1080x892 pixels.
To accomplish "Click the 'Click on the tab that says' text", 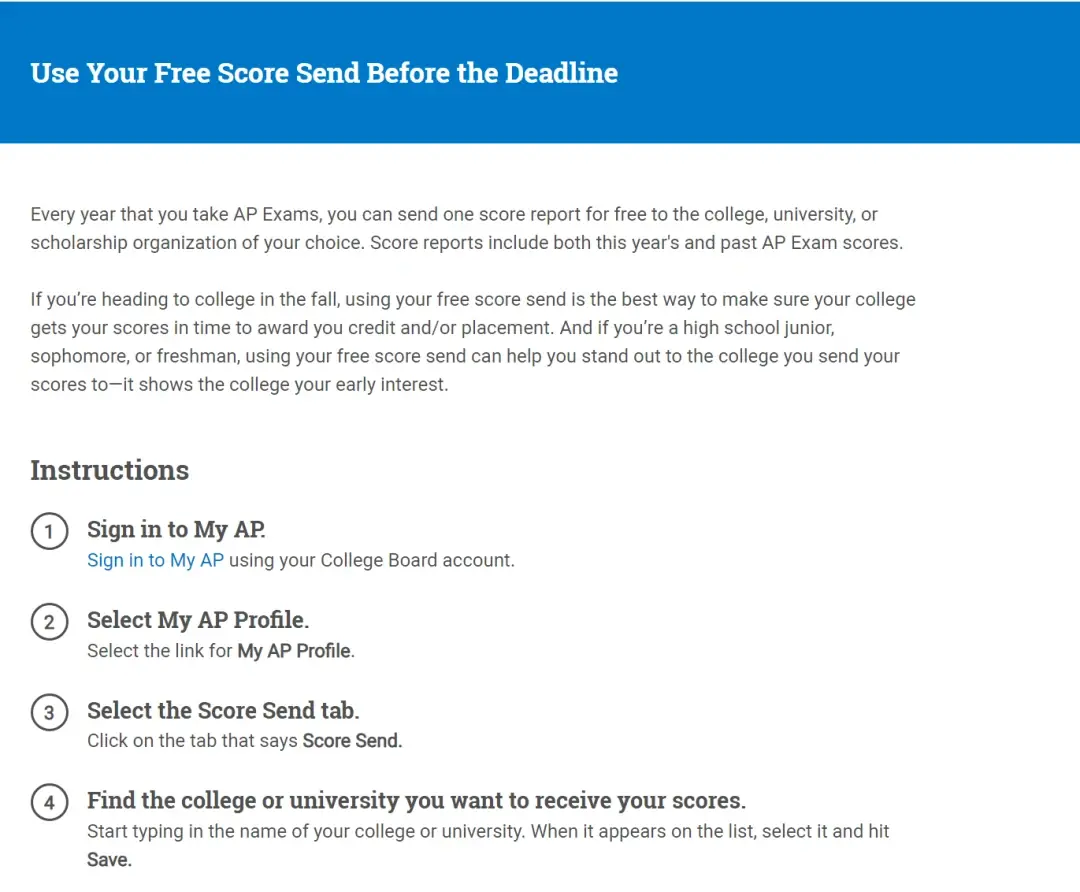I will click(192, 740).
